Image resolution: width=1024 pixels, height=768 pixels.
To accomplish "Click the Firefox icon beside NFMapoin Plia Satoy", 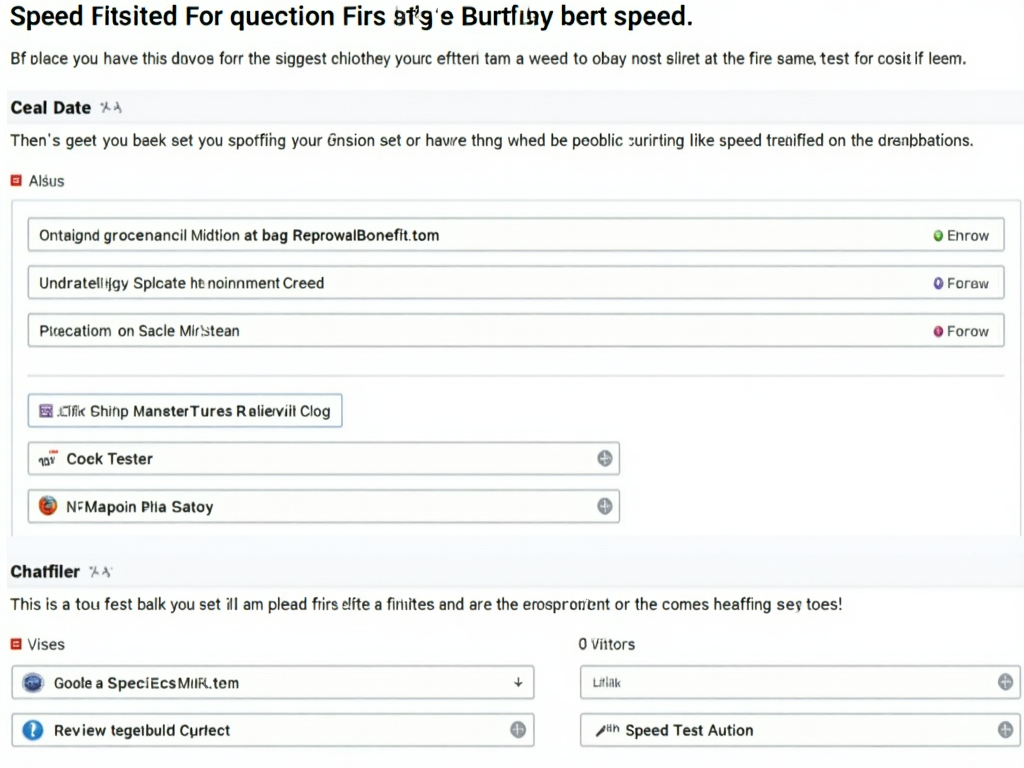I will tap(48, 506).
